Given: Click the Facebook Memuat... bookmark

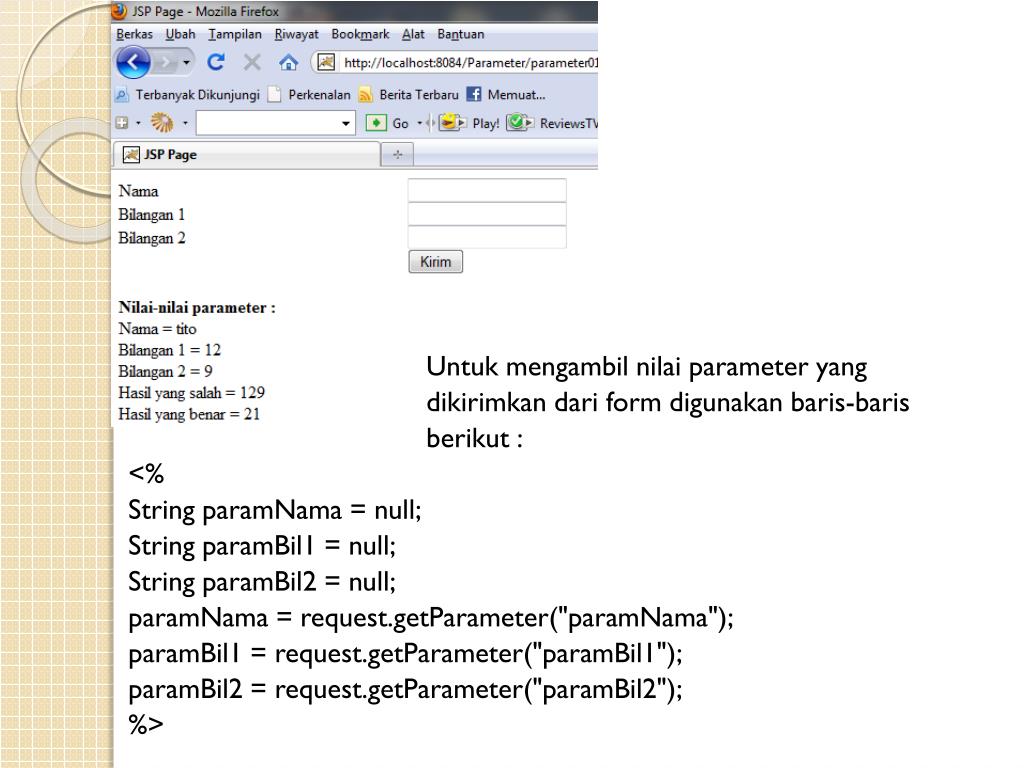Looking at the screenshot, I should (507, 95).
